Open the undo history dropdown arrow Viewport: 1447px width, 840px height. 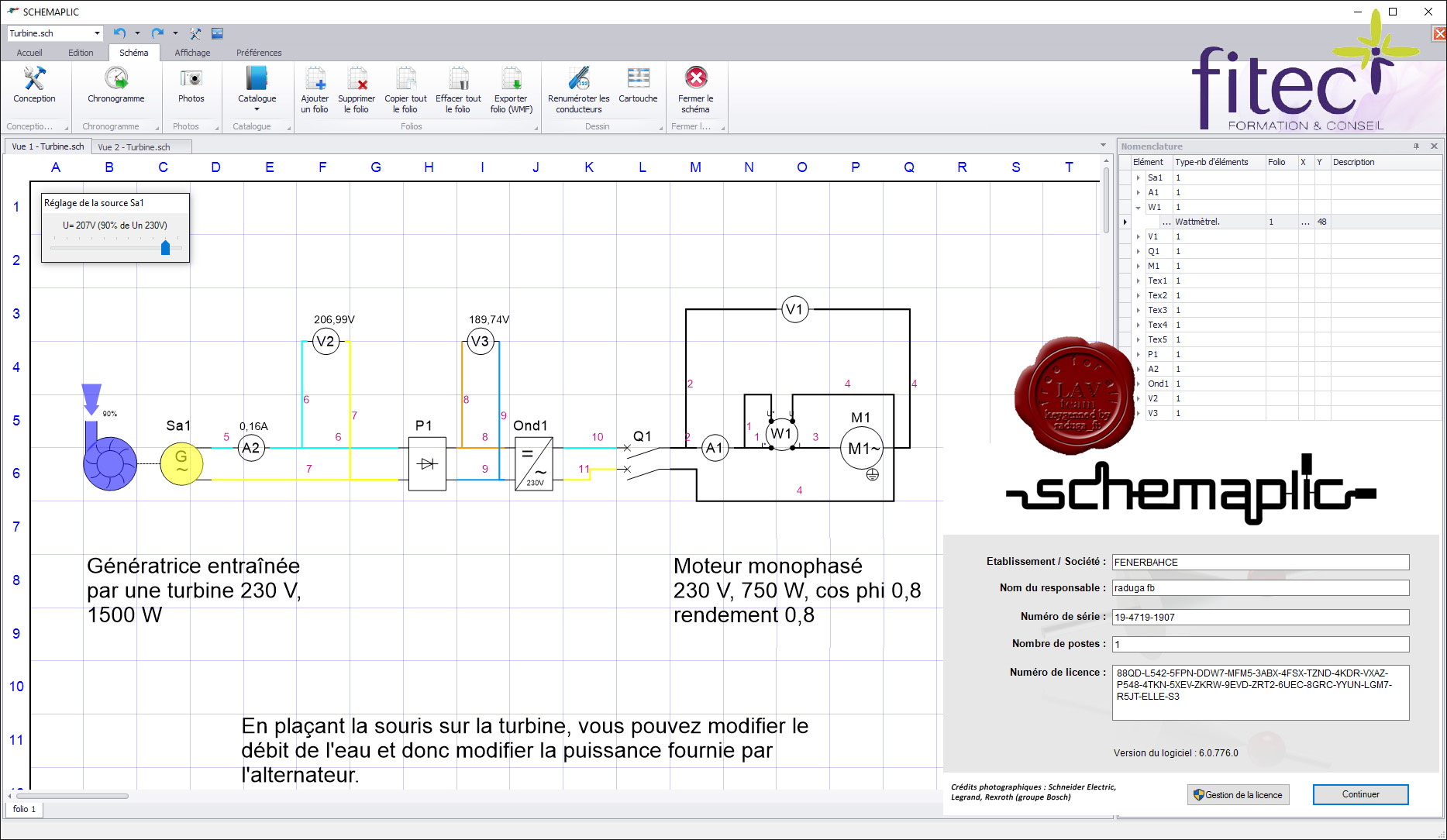[137, 33]
